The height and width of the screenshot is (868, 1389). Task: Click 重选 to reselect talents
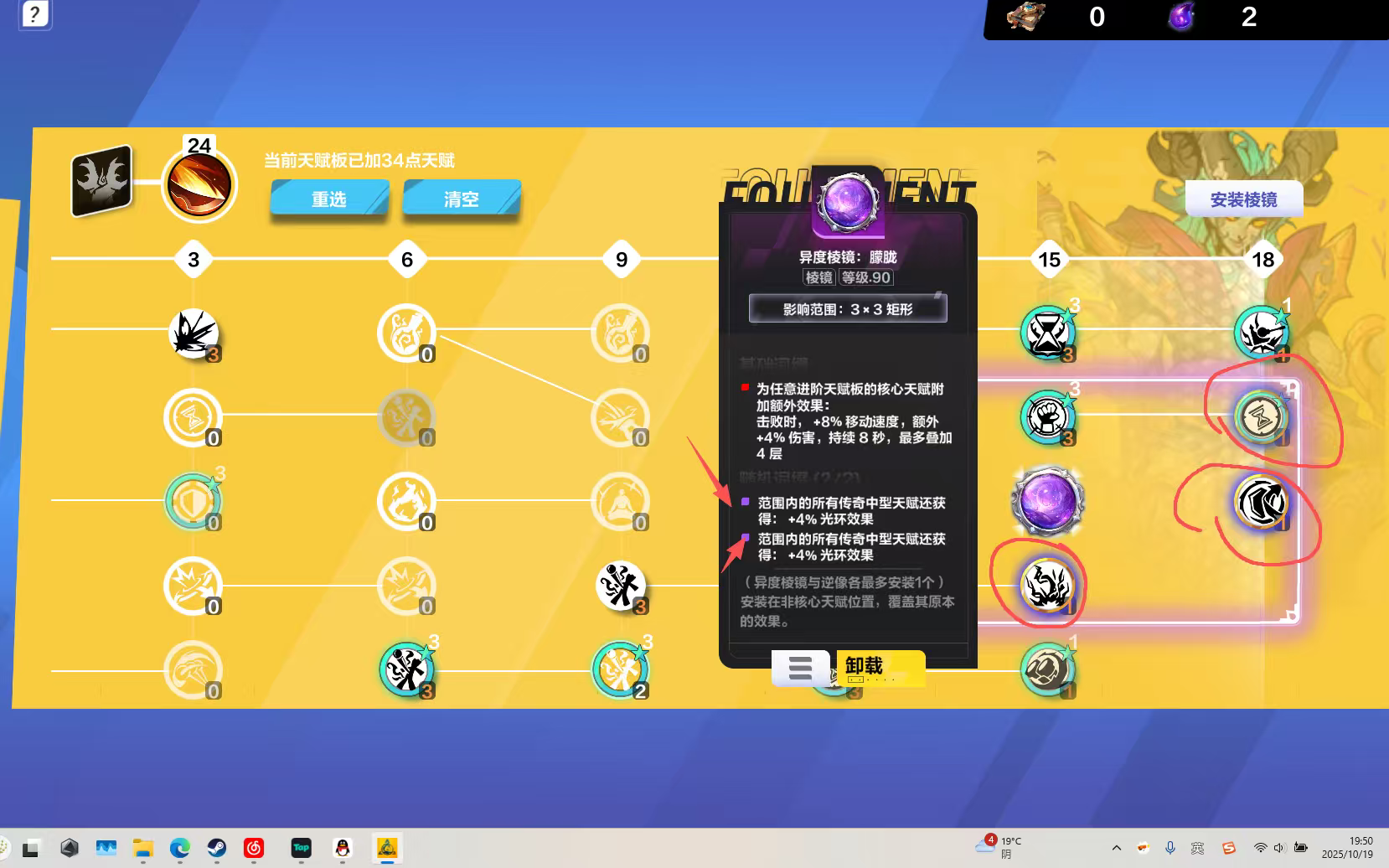328,199
